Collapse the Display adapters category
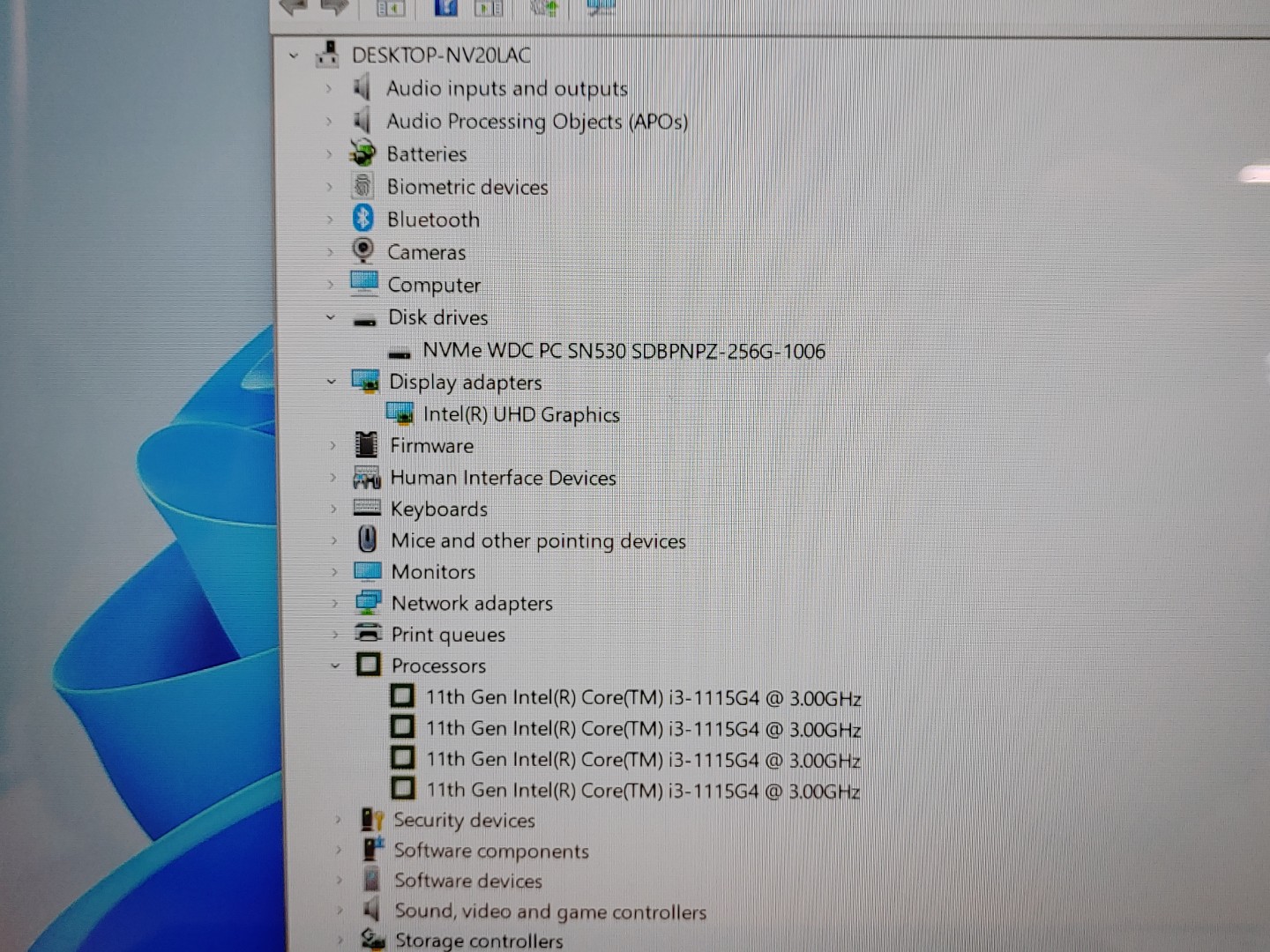This screenshot has height=952, width=1270. click(332, 382)
